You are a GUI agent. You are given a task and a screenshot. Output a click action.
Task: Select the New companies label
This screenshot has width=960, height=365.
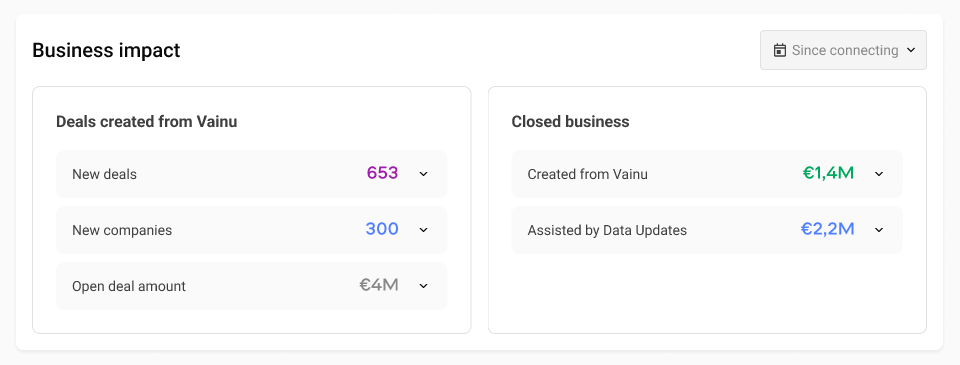pyautogui.click(x=122, y=230)
